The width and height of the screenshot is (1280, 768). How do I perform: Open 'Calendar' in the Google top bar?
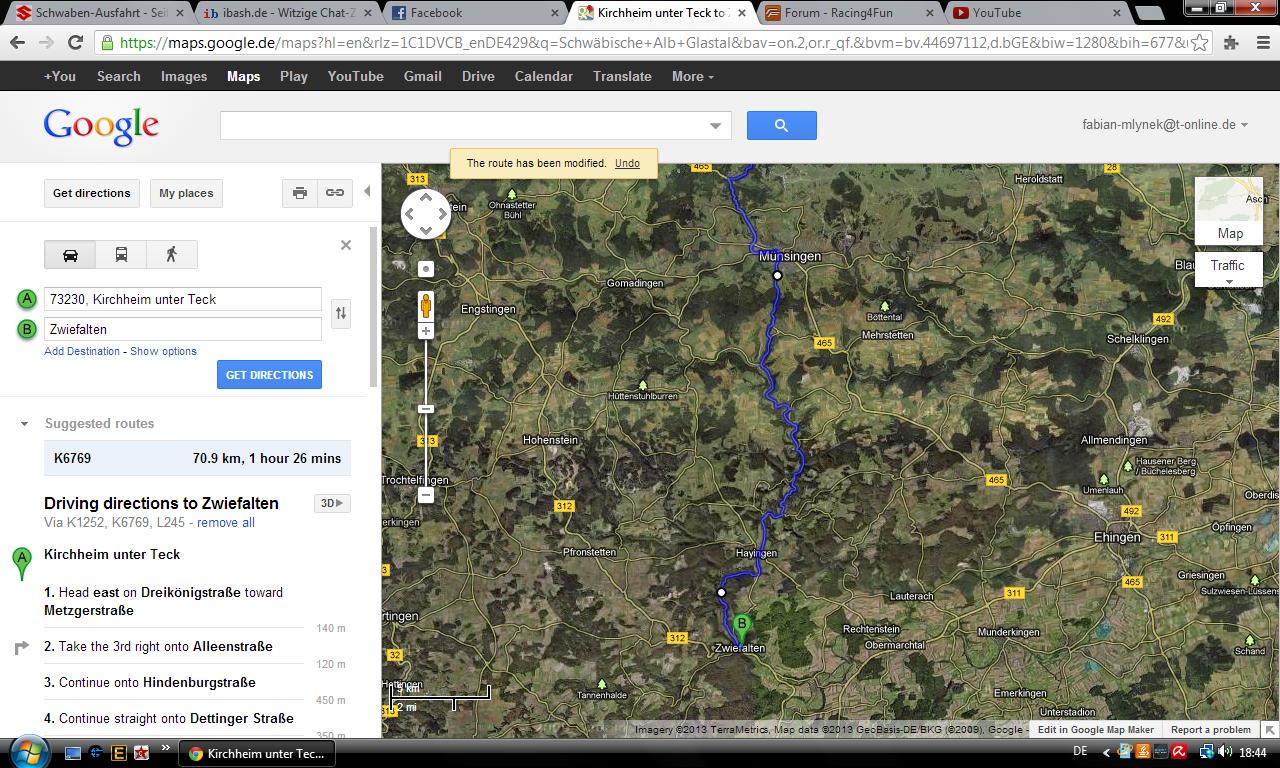click(543, 76)
